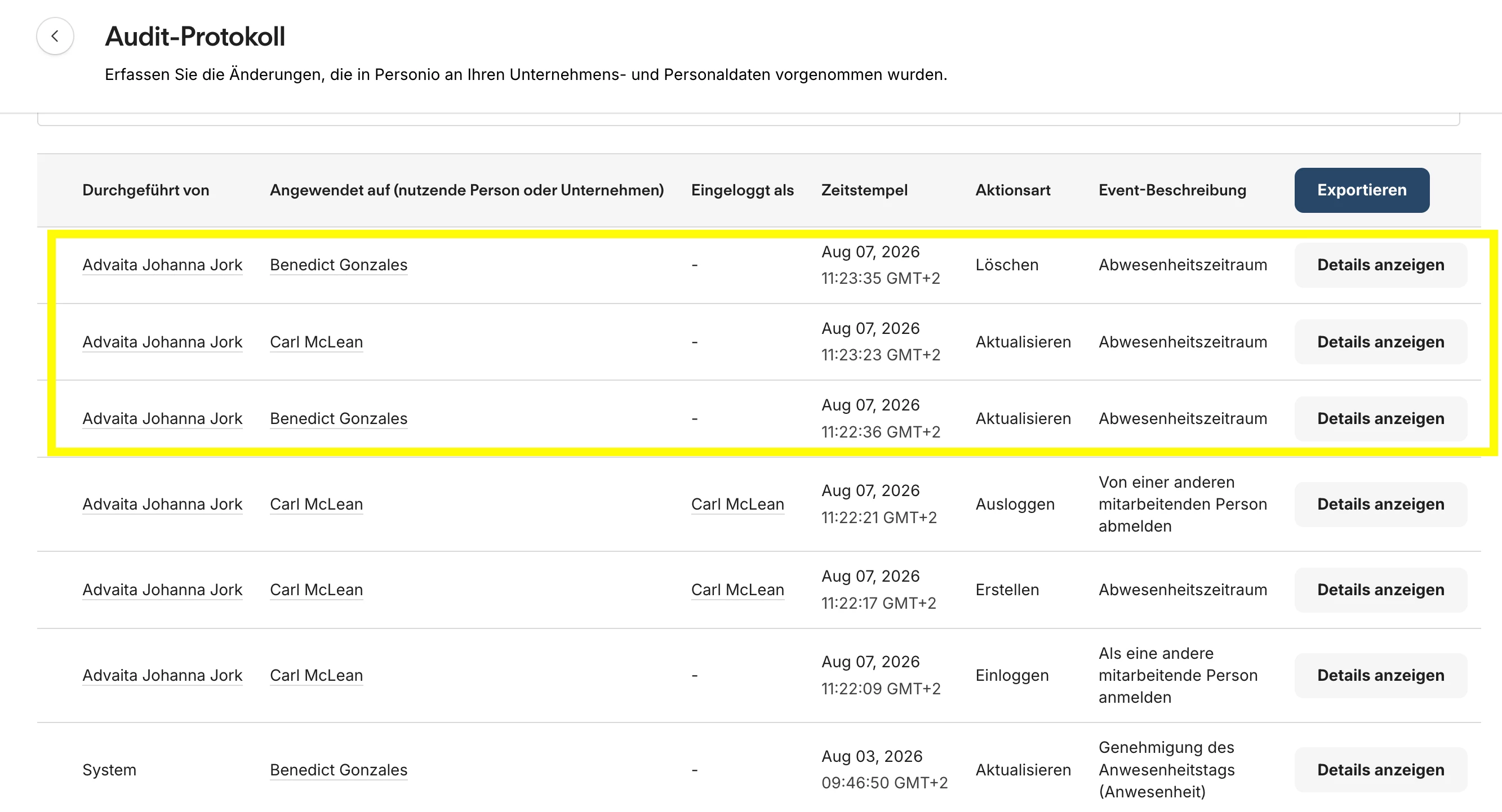
Task: Open details for the Erstellen entry
Action: pos(1380,590)
